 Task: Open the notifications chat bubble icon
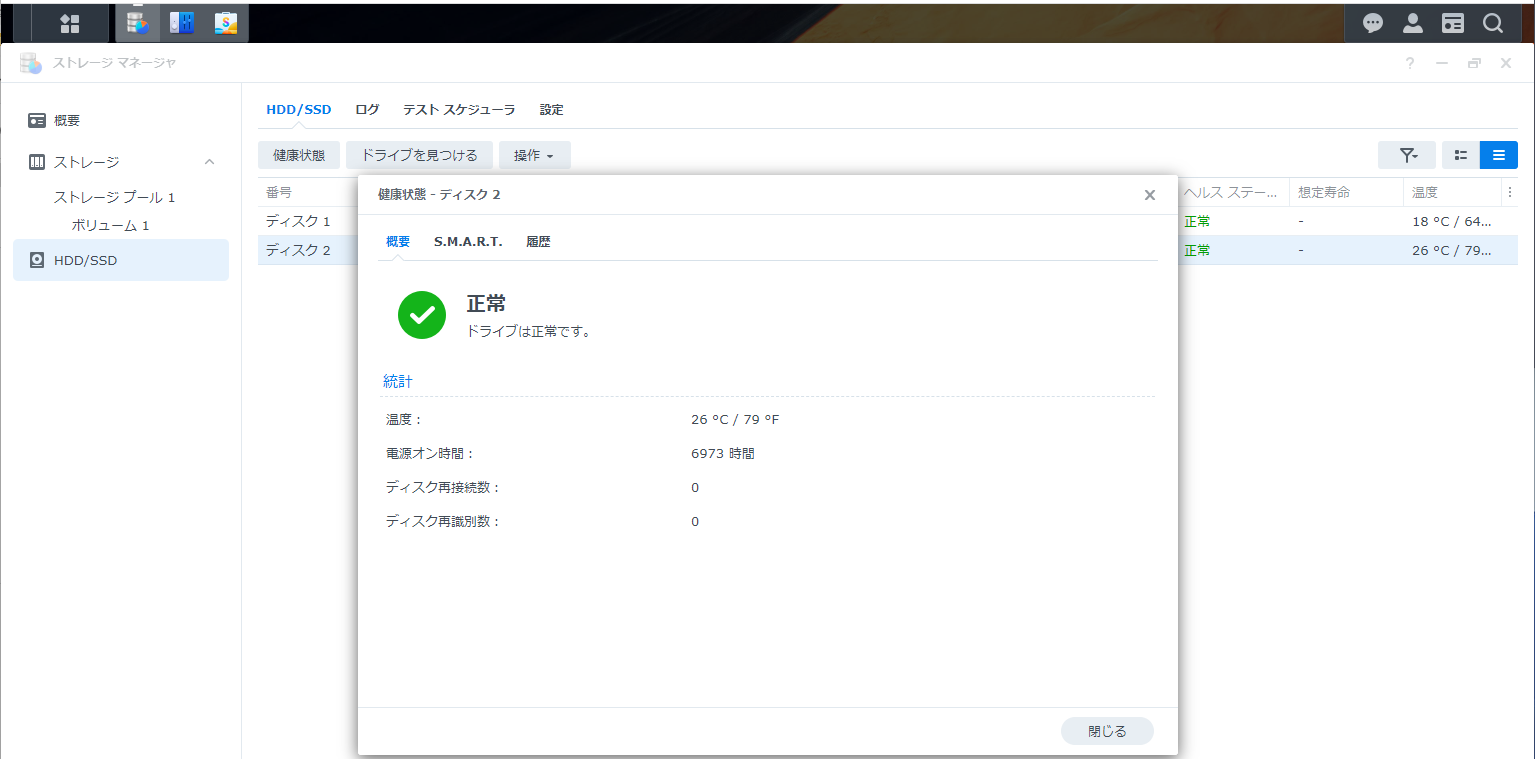point(1373,23)
